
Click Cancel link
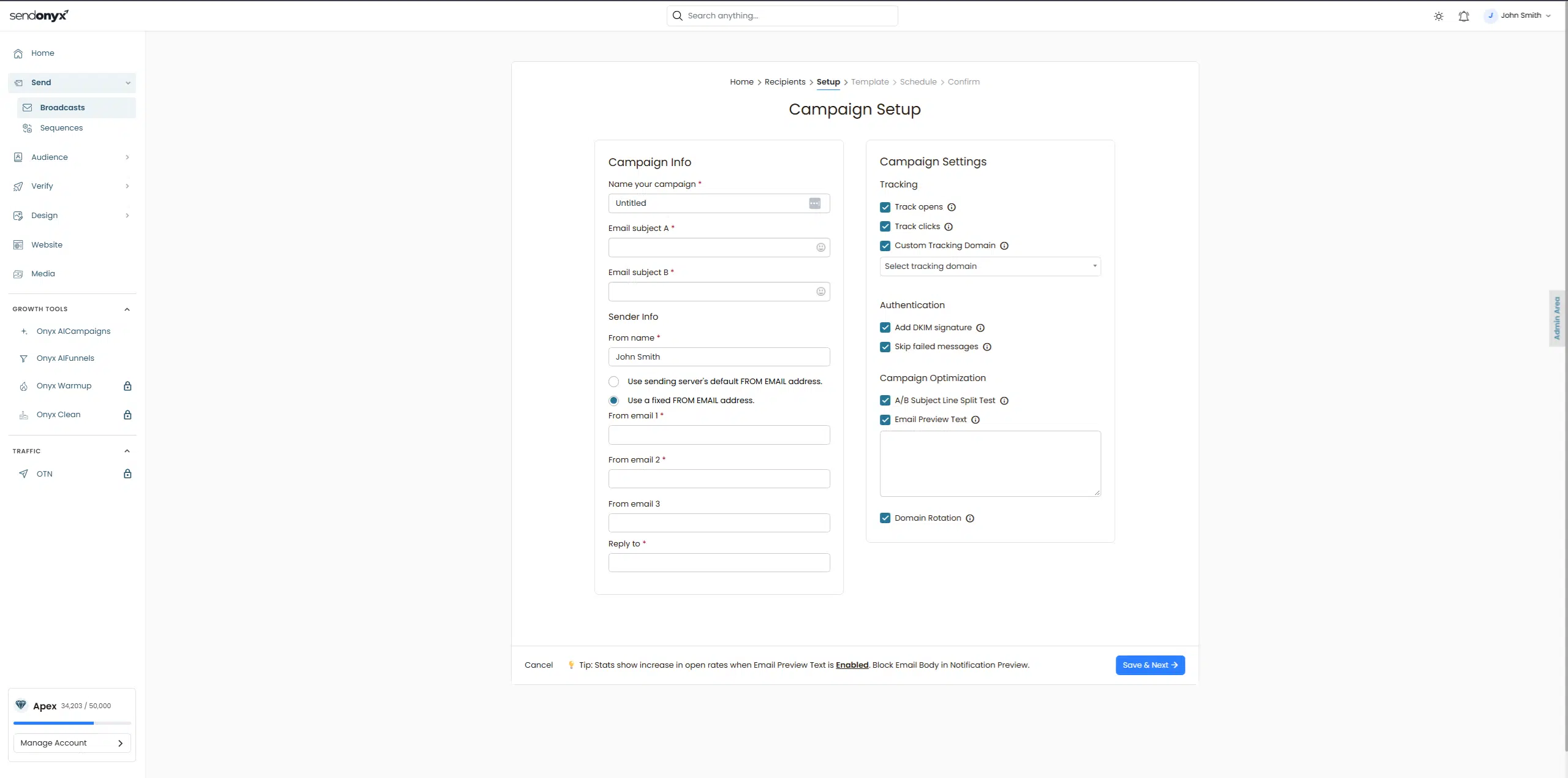tap(539, 665)
